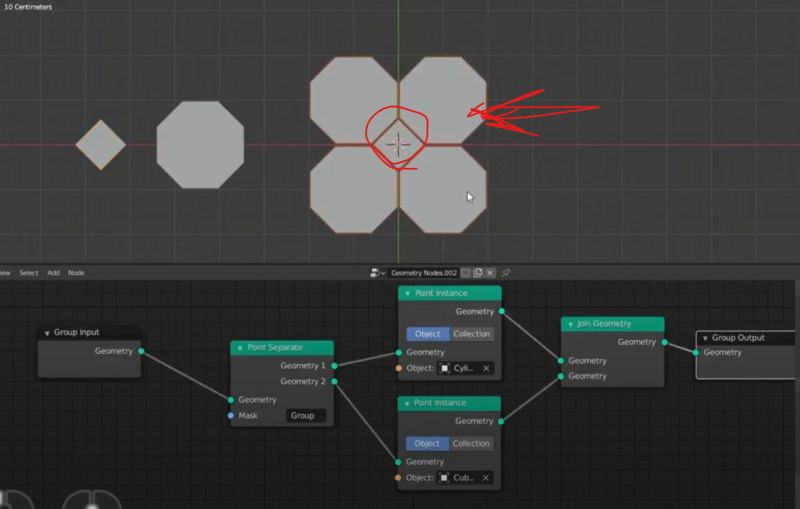The height and width of the screenshot is (509, 800).
Task: Click upper Point Instance Geometry output socket
Action: point(502,311)
